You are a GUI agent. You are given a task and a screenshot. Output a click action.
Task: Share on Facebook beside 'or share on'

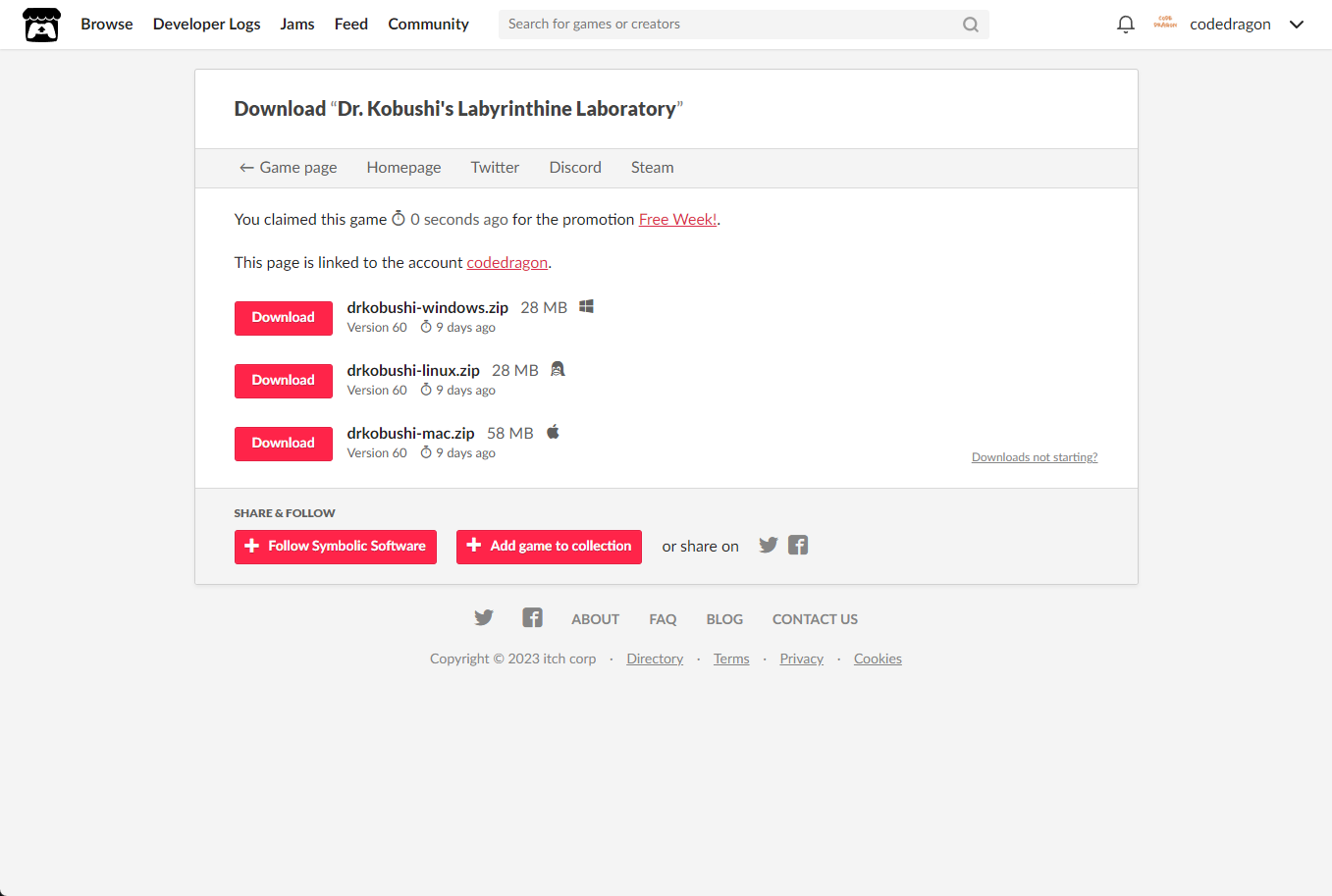798,545
